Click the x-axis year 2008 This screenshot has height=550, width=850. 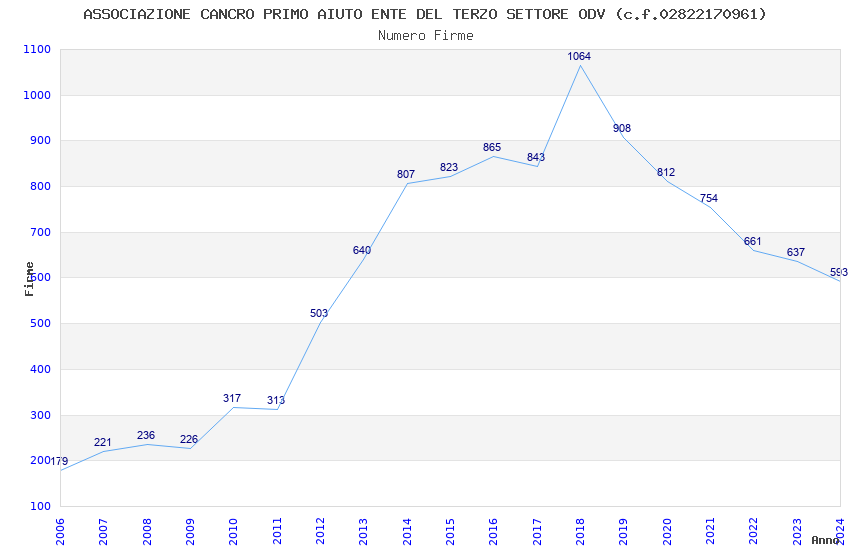pos(147,532)
